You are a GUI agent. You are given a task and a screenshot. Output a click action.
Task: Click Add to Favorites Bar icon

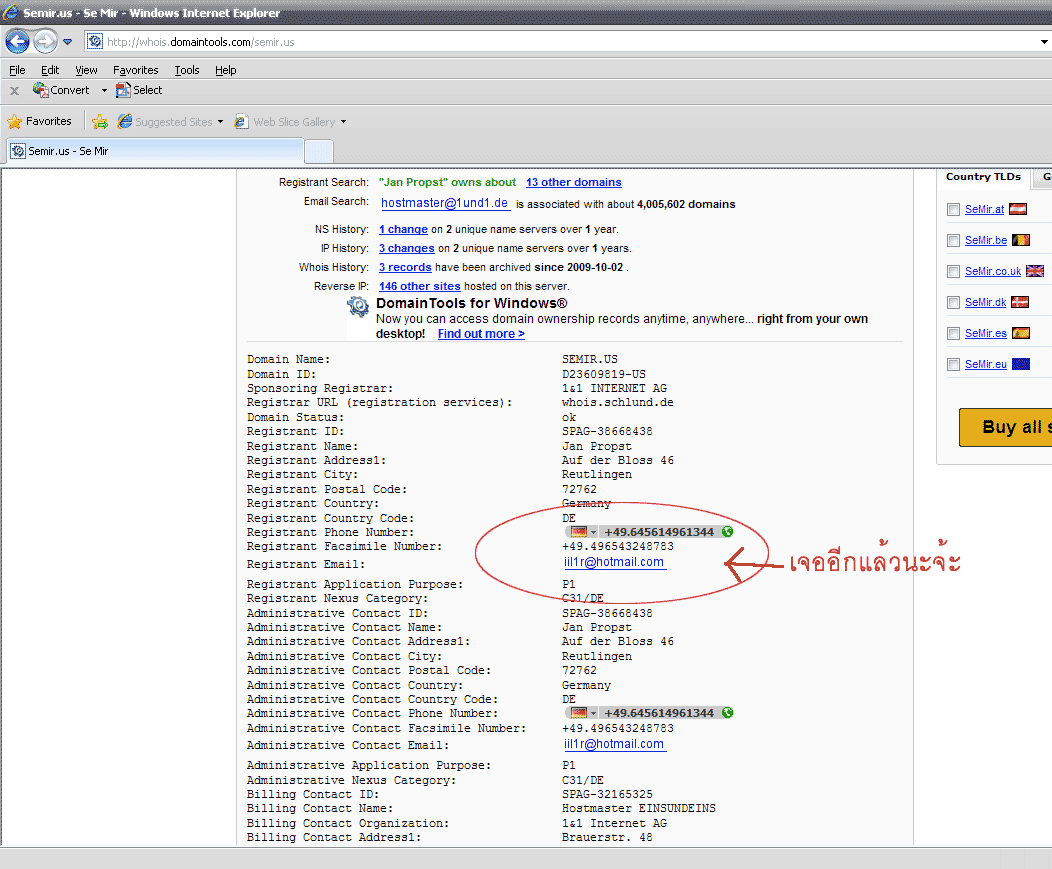(100, 121)
